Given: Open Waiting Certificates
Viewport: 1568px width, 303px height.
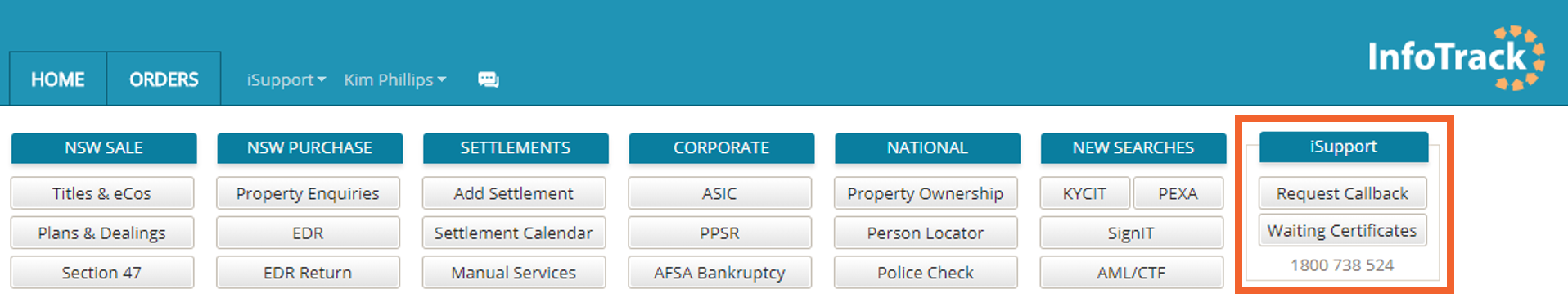Looking at the screenshot, I should 1343,230.
